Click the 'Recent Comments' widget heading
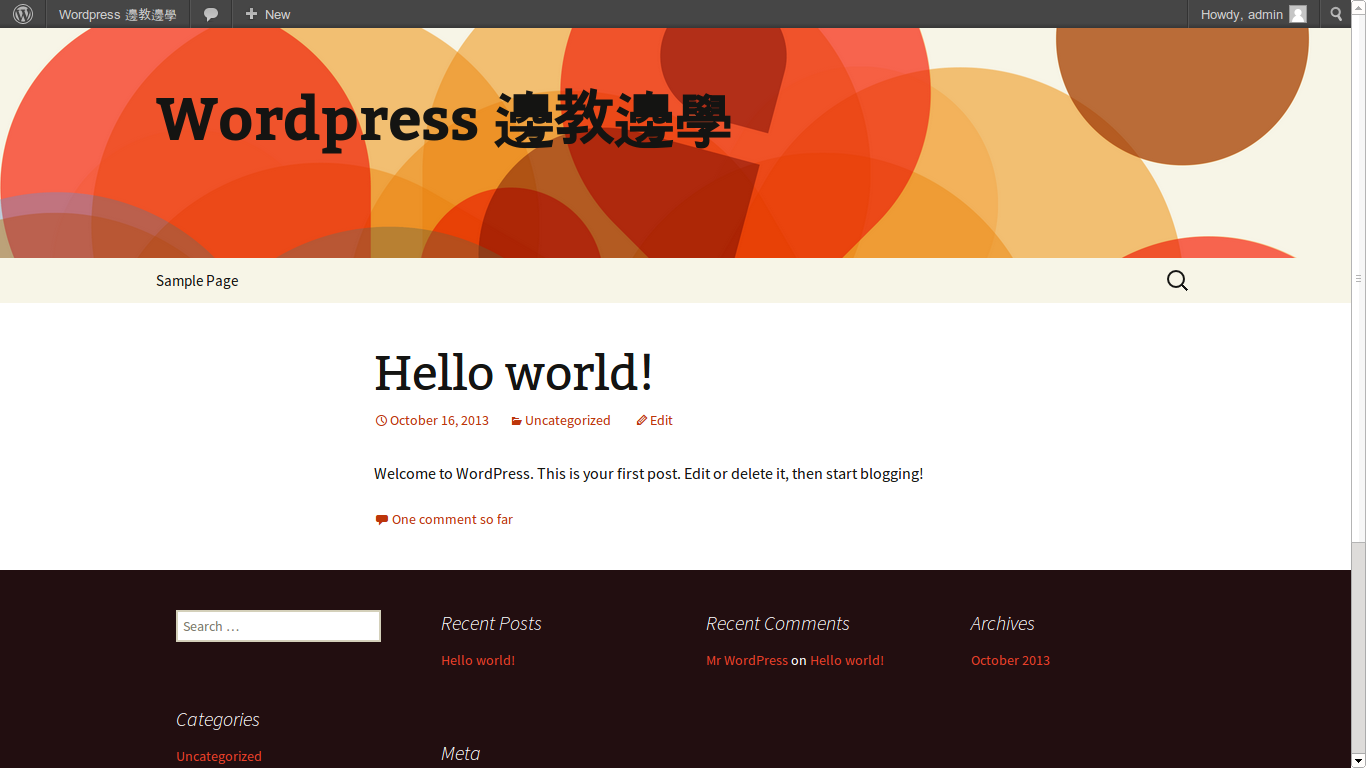1366x768 pixels. [777, 624]
